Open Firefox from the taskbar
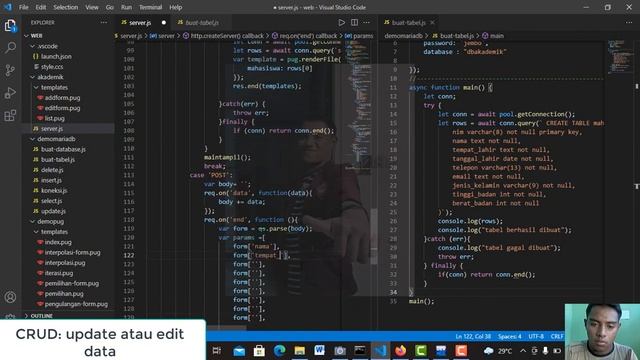The height and width of the screenshot is (360, 640). 400,350
